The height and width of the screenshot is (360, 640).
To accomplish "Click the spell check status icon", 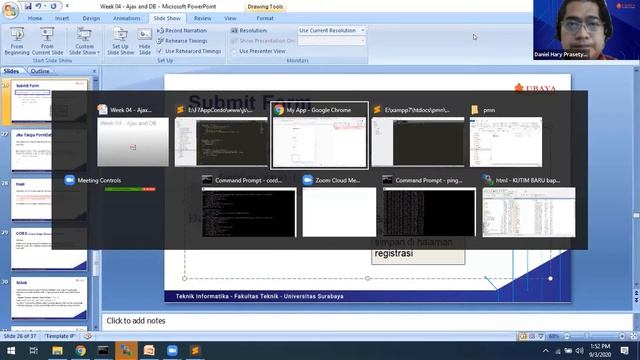I will (87, 336).
